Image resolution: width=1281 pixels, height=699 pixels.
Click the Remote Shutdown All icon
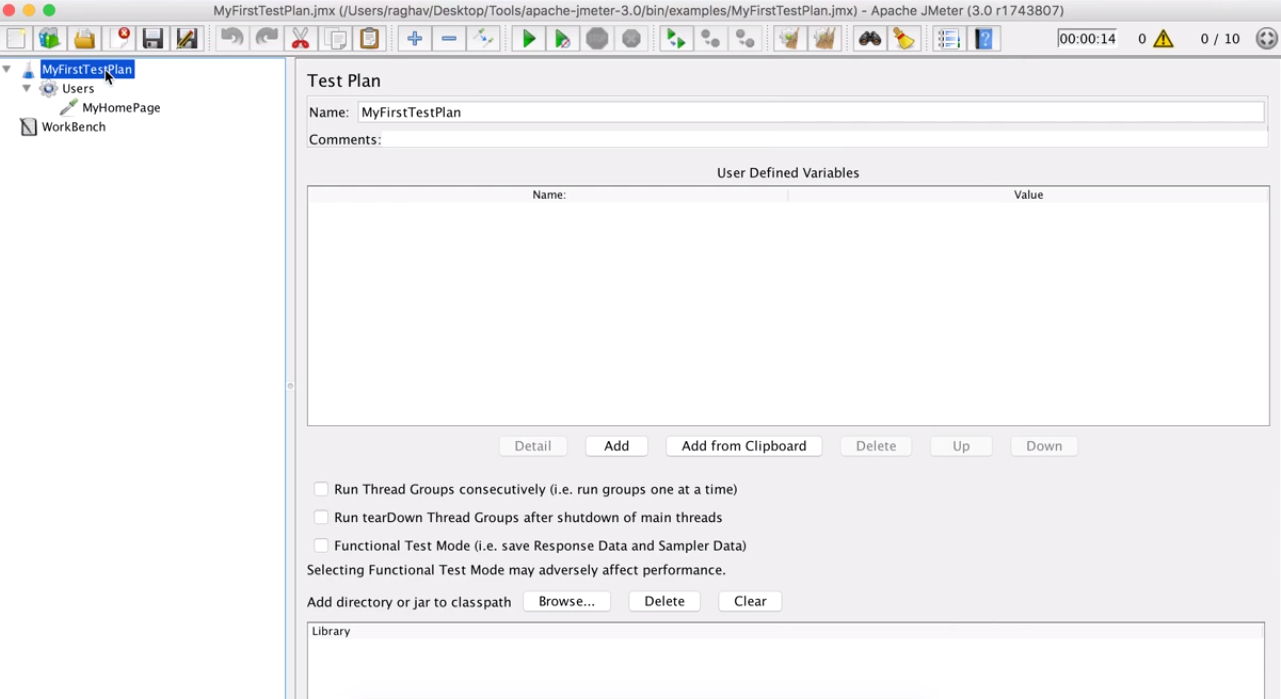tap(745, 39)
